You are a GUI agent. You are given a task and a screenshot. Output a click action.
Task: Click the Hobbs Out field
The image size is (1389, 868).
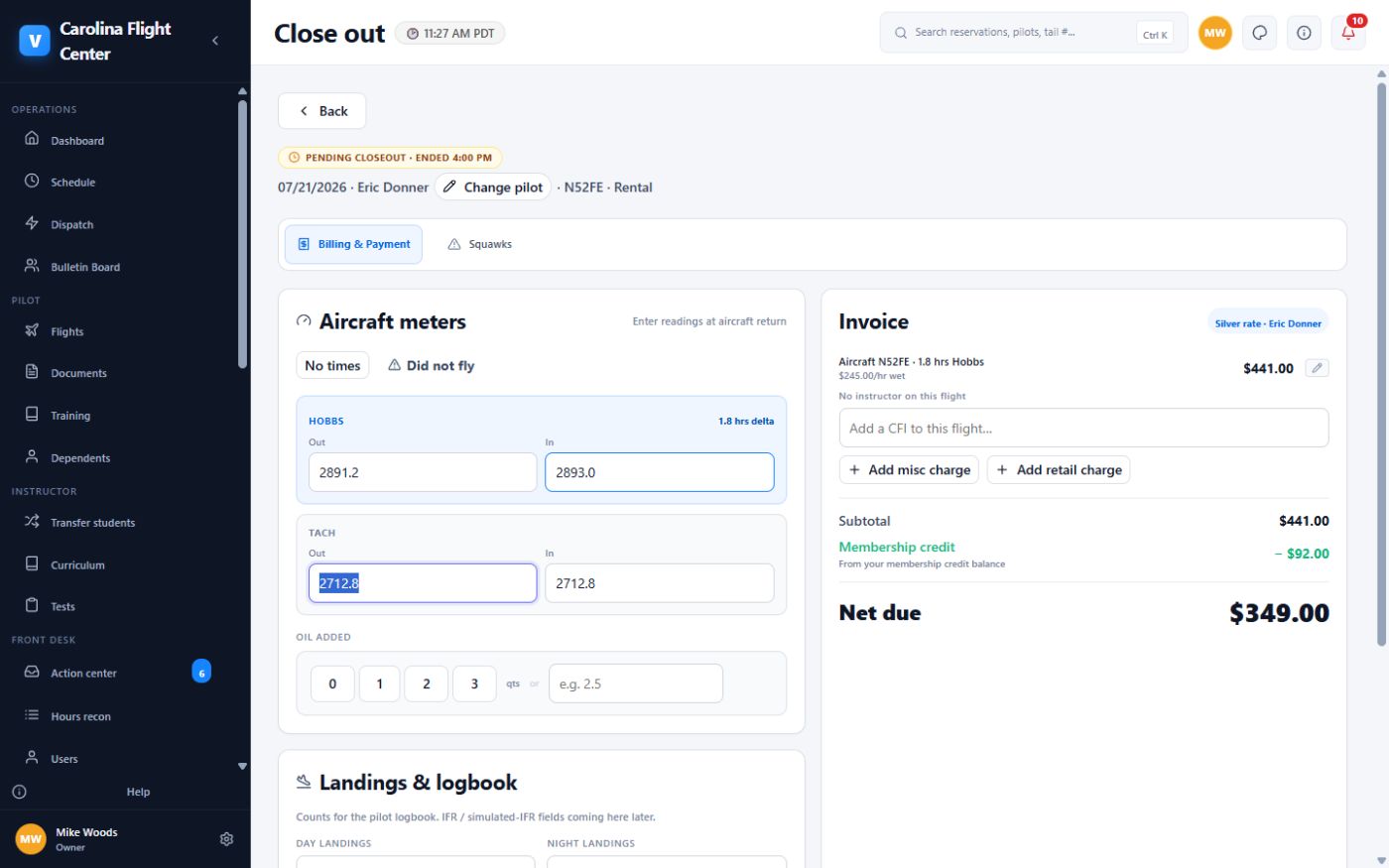click(x=422, y=472)
